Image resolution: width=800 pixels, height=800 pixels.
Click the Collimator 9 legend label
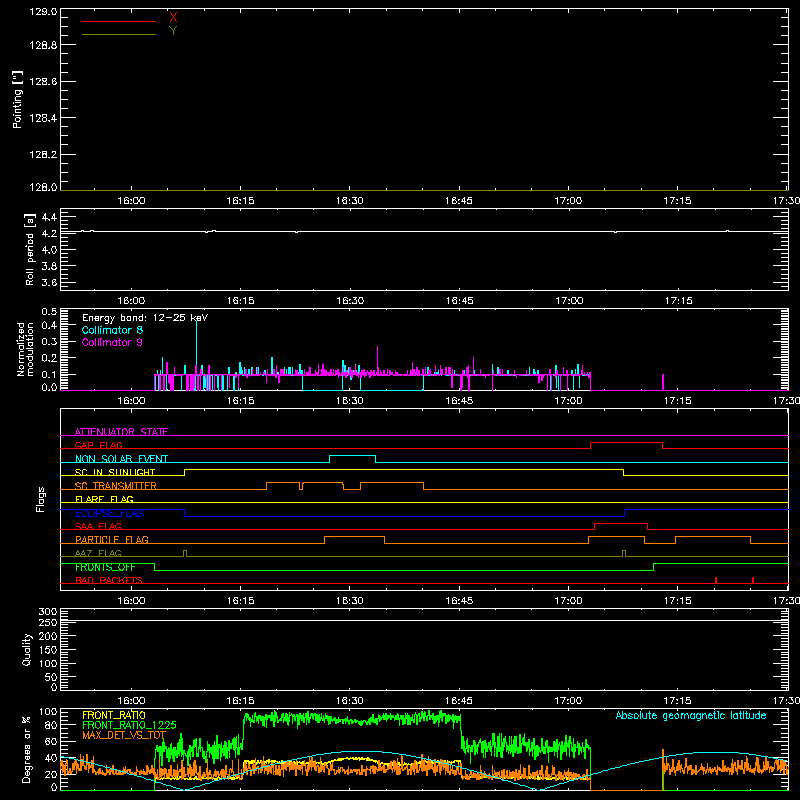click(112, 342)
